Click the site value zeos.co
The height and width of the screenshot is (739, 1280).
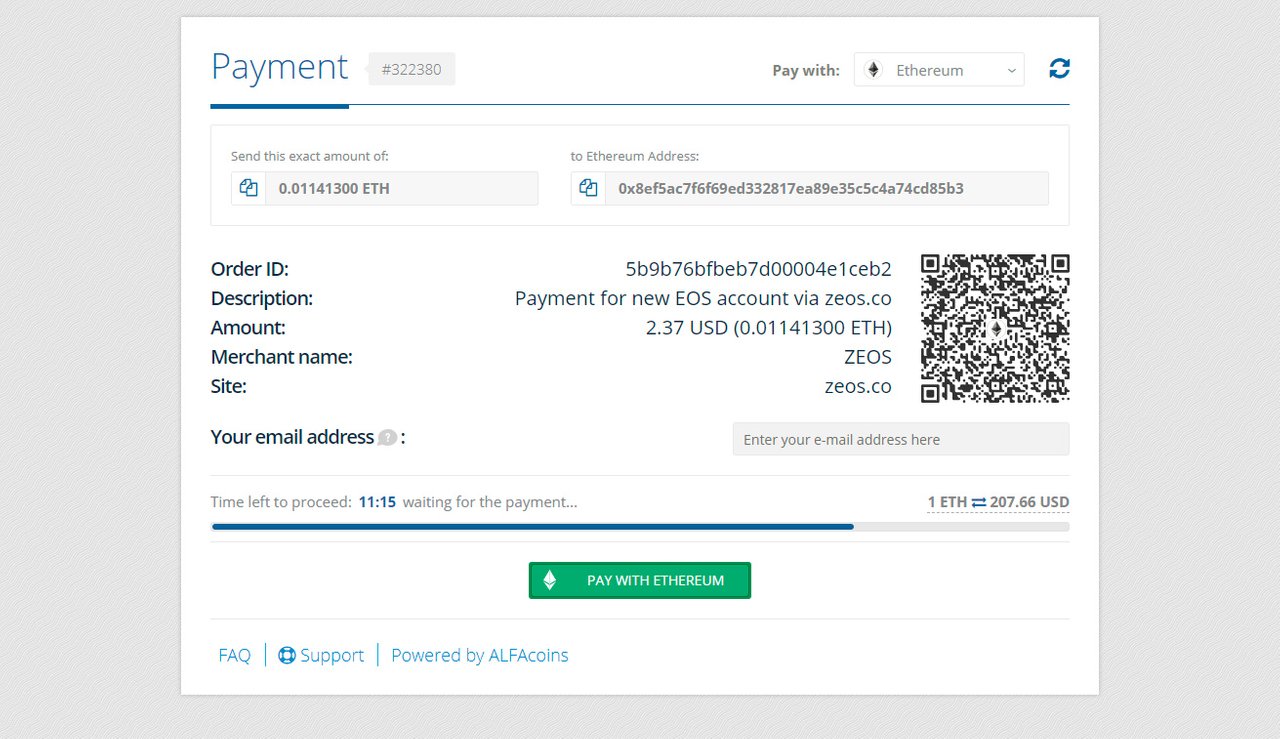(858, 386)
